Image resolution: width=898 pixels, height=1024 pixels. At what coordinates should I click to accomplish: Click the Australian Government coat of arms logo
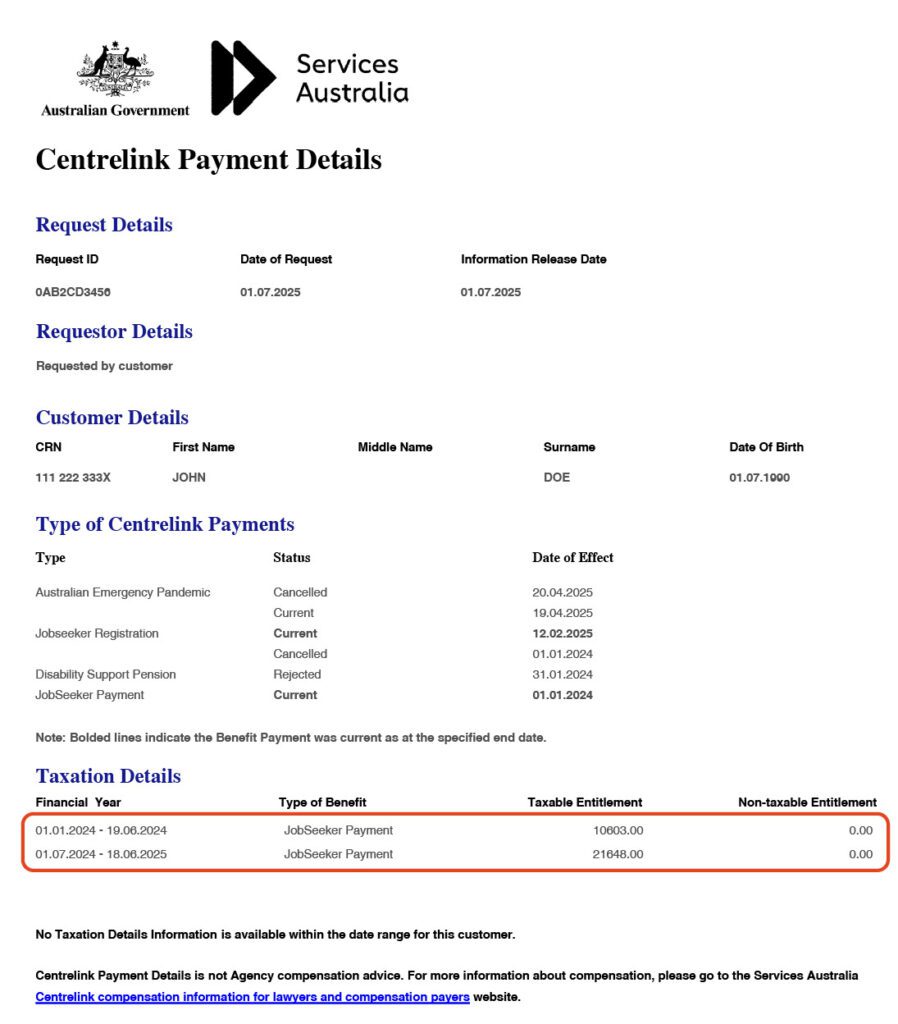tap(115, 68)
